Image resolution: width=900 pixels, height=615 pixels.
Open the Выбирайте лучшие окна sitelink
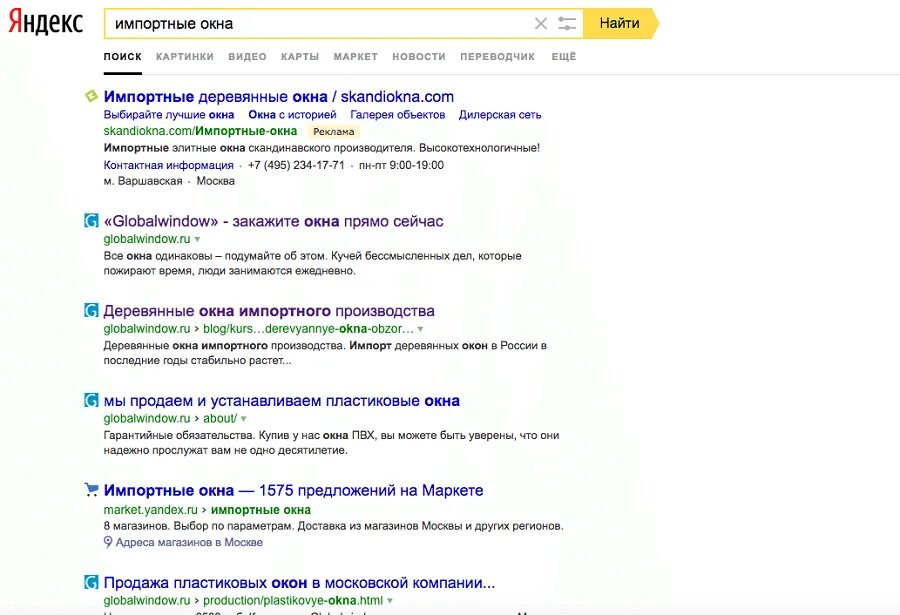coord(169,114)
